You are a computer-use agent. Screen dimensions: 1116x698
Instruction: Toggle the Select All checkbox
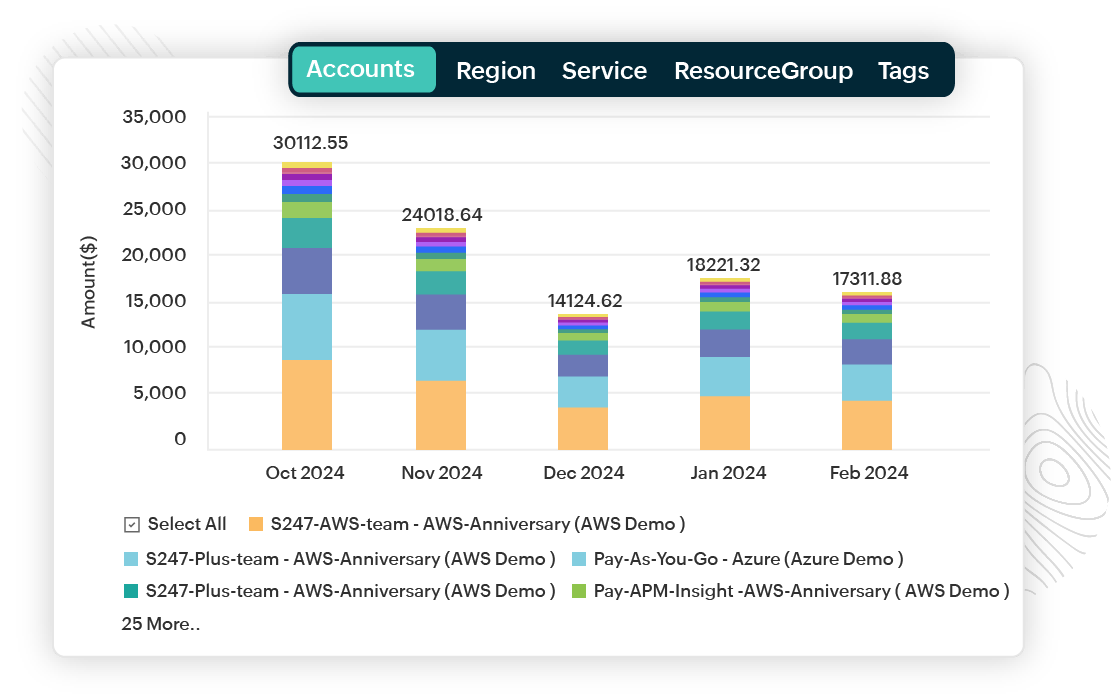131,524
